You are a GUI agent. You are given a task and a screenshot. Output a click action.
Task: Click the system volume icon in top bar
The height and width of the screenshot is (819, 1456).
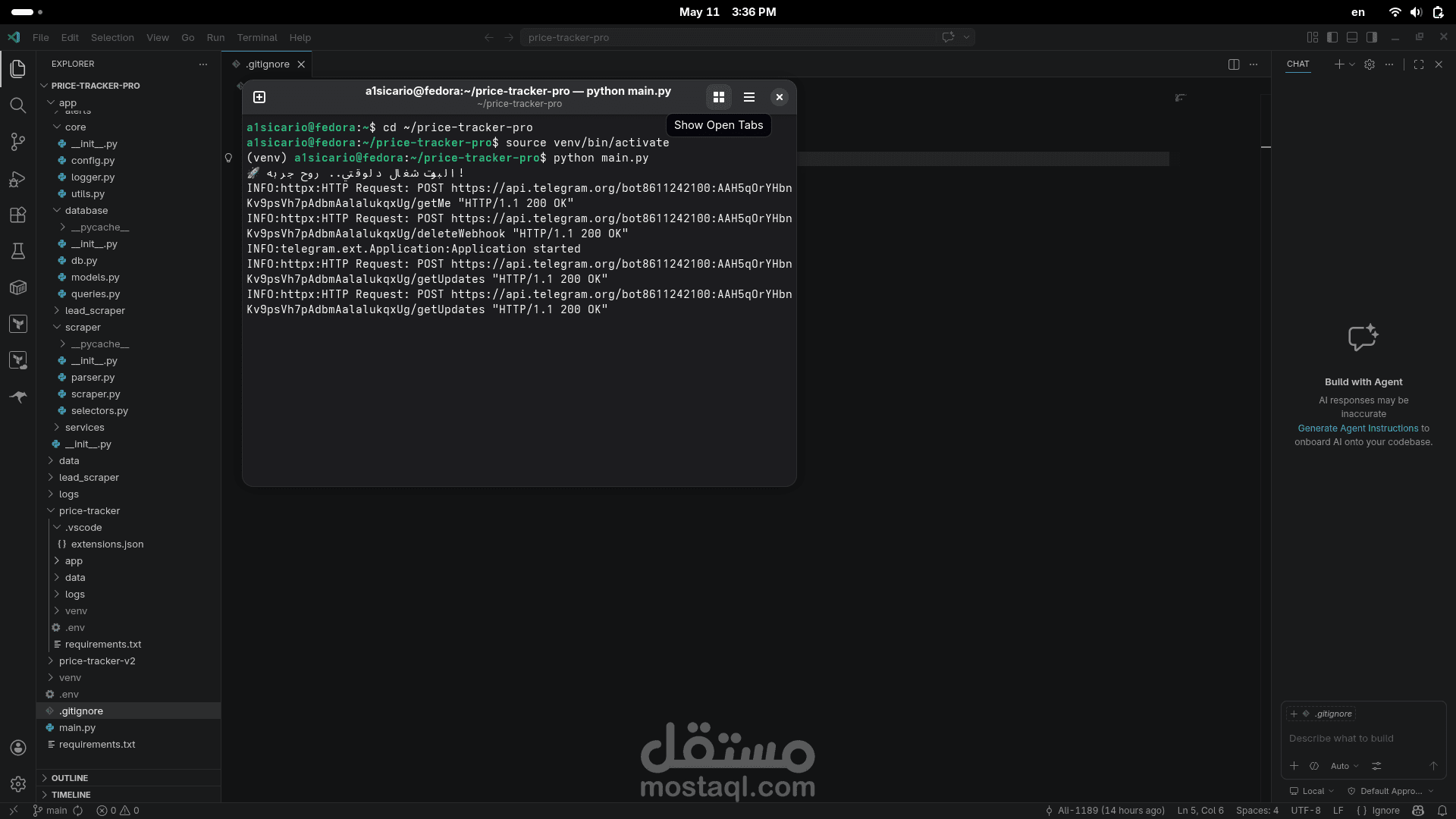tap(1416, 12)
